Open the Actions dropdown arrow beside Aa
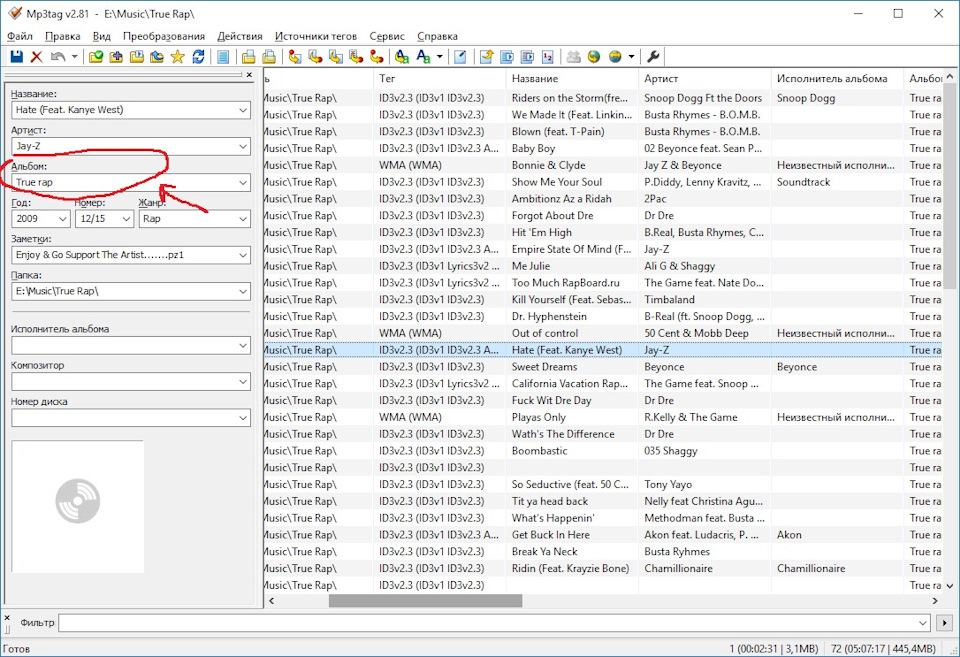 pyautogui.click(x=440, y=57)
